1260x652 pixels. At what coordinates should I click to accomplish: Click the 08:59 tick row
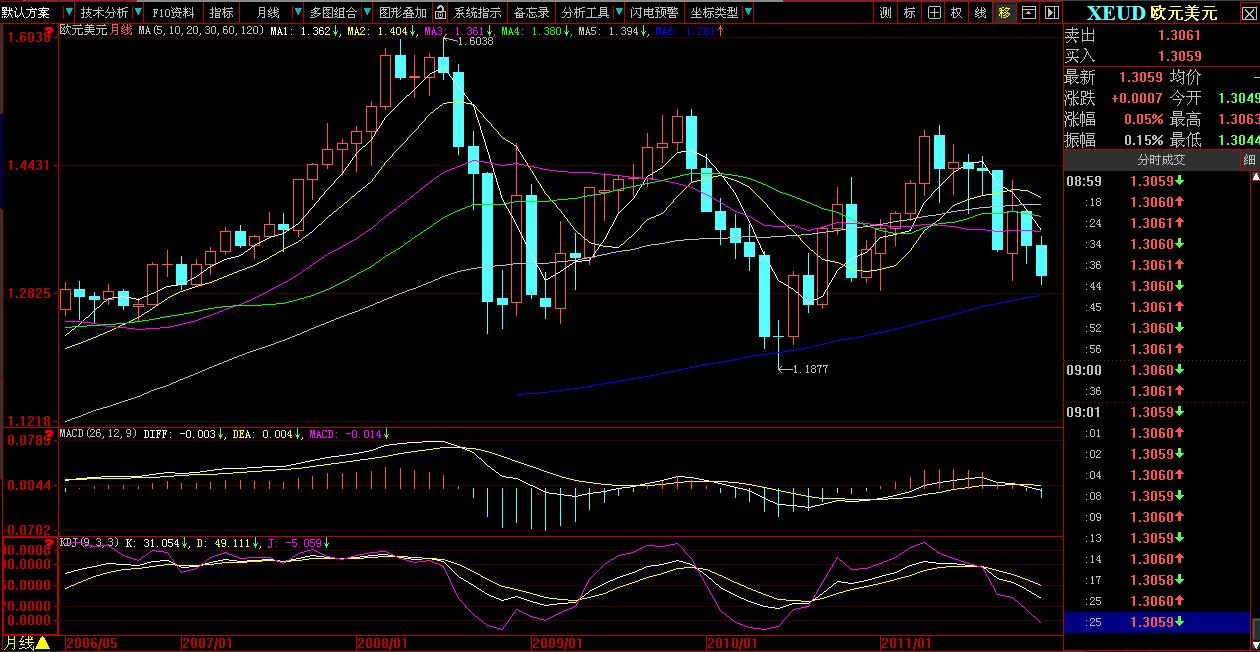point(1156,181)
